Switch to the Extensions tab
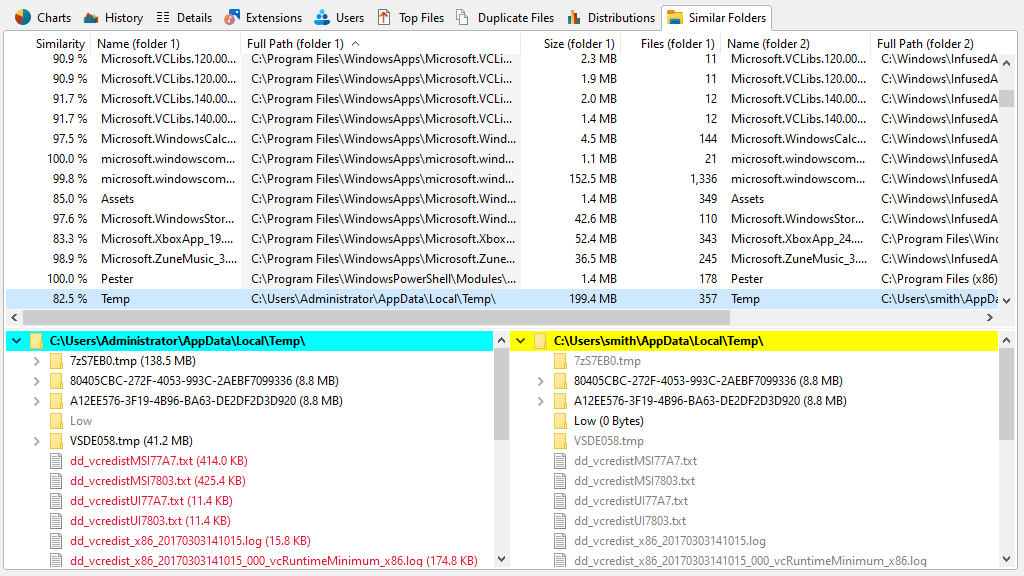 (263, 18)
